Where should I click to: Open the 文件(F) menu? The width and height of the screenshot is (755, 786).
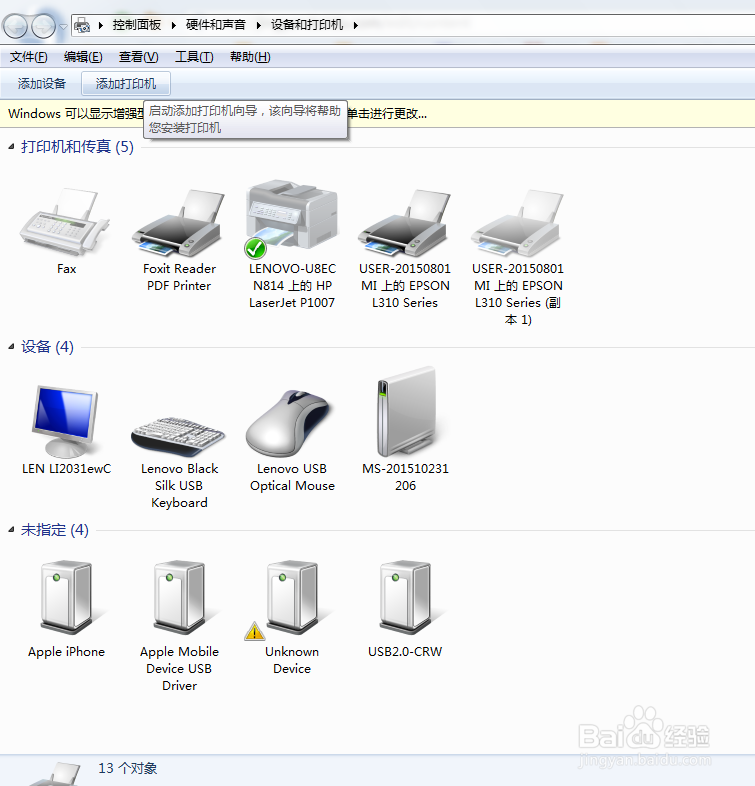29,57
